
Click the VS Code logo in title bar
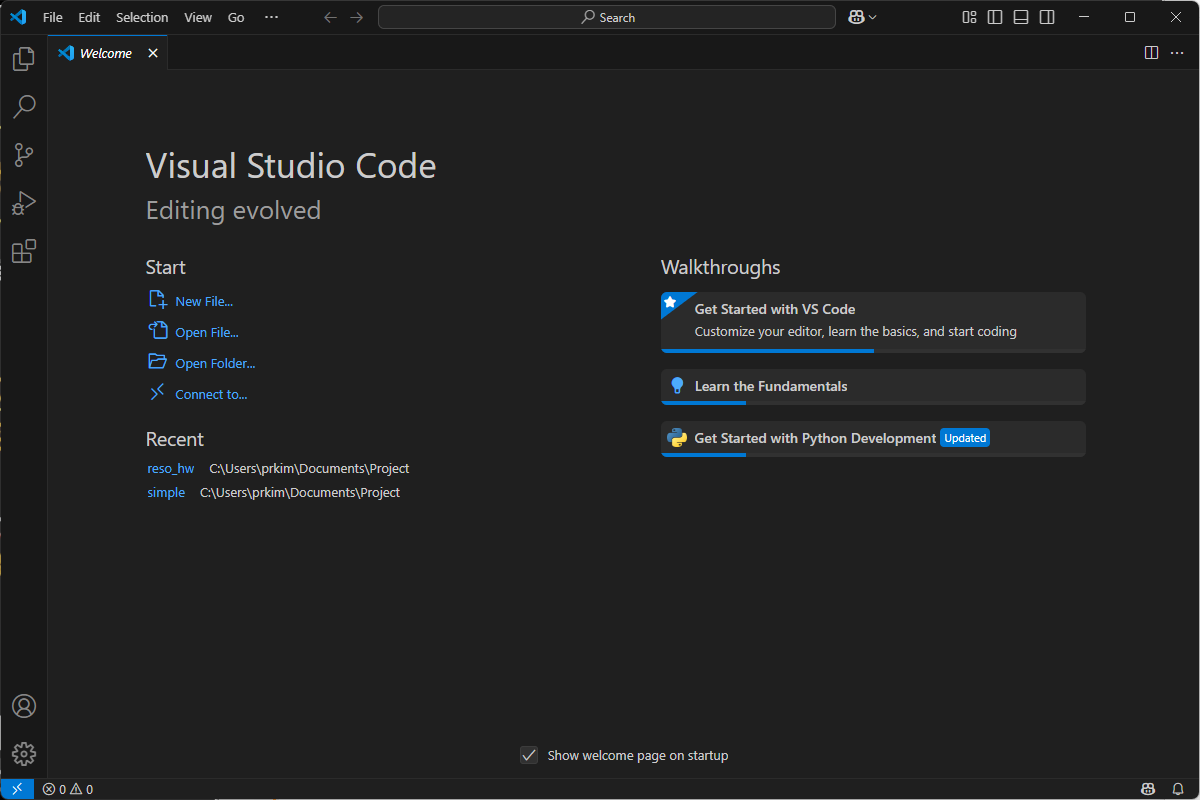18,17
